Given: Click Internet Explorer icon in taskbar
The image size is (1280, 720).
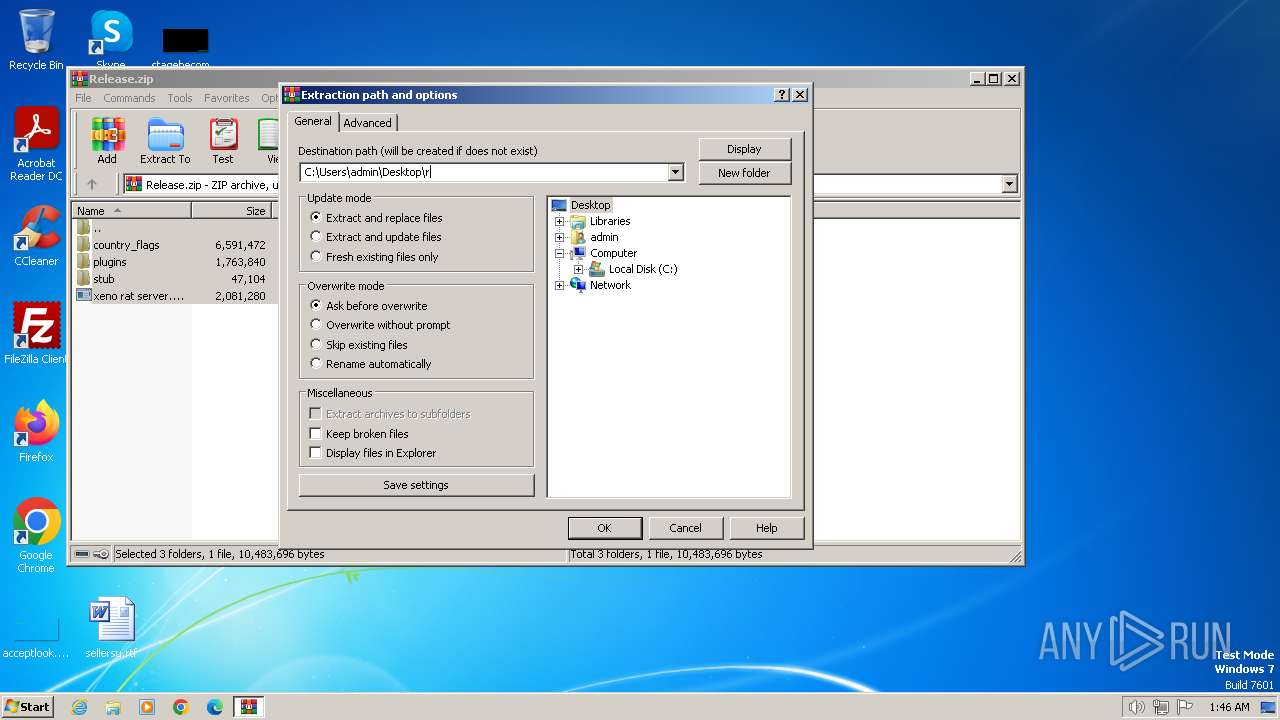Looking at the screenshot, I should pos(79,707).
